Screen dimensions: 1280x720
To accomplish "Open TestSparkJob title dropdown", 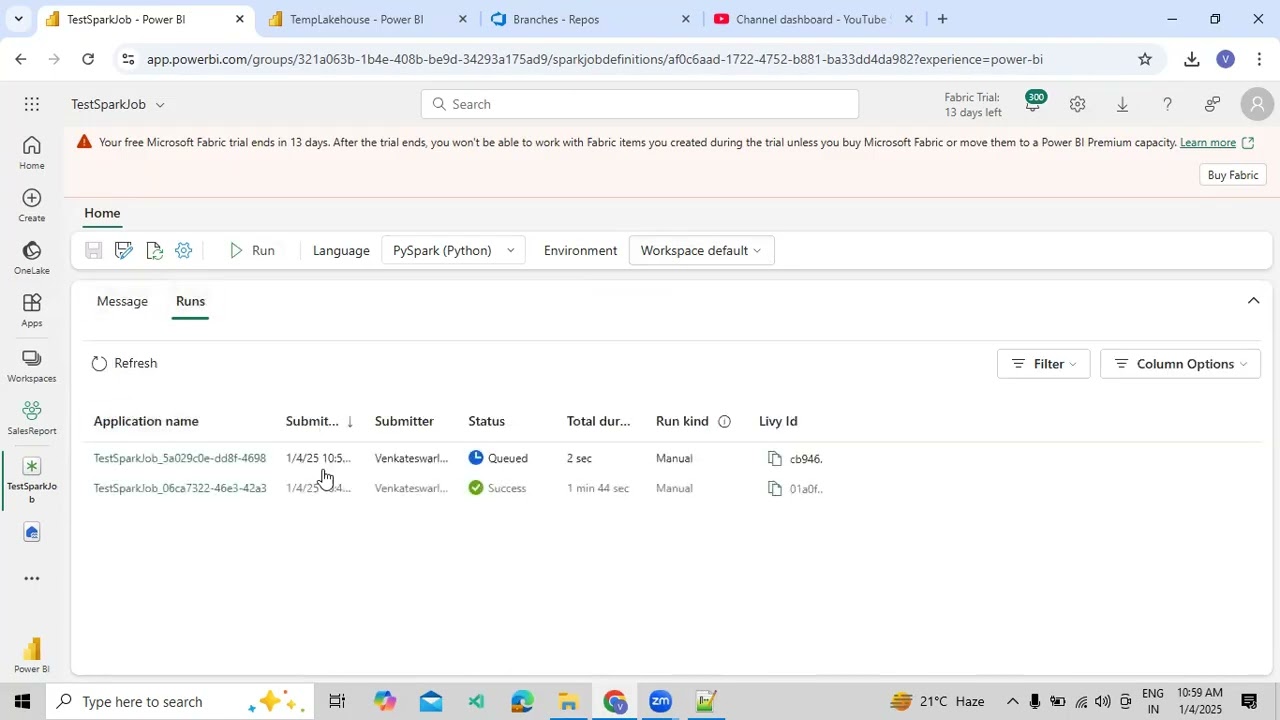I will tap(159, 105).
